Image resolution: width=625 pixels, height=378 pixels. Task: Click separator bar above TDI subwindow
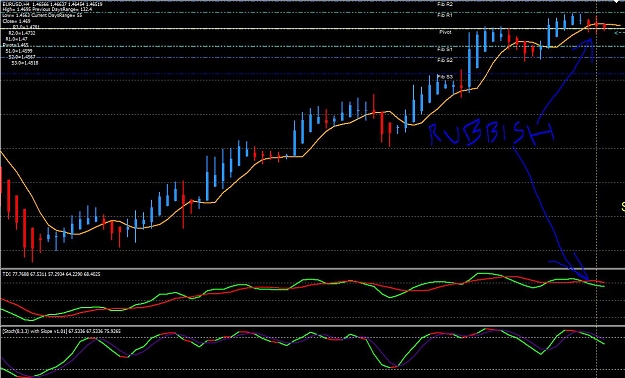(312, 269)
